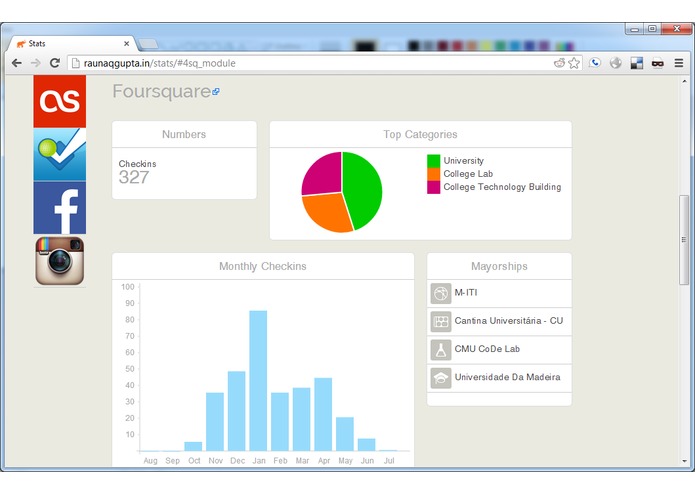Viewport: 695px width, 494px height.
Task: Open the Last.fm sidebar icon
Action: (x=59, y=101)
